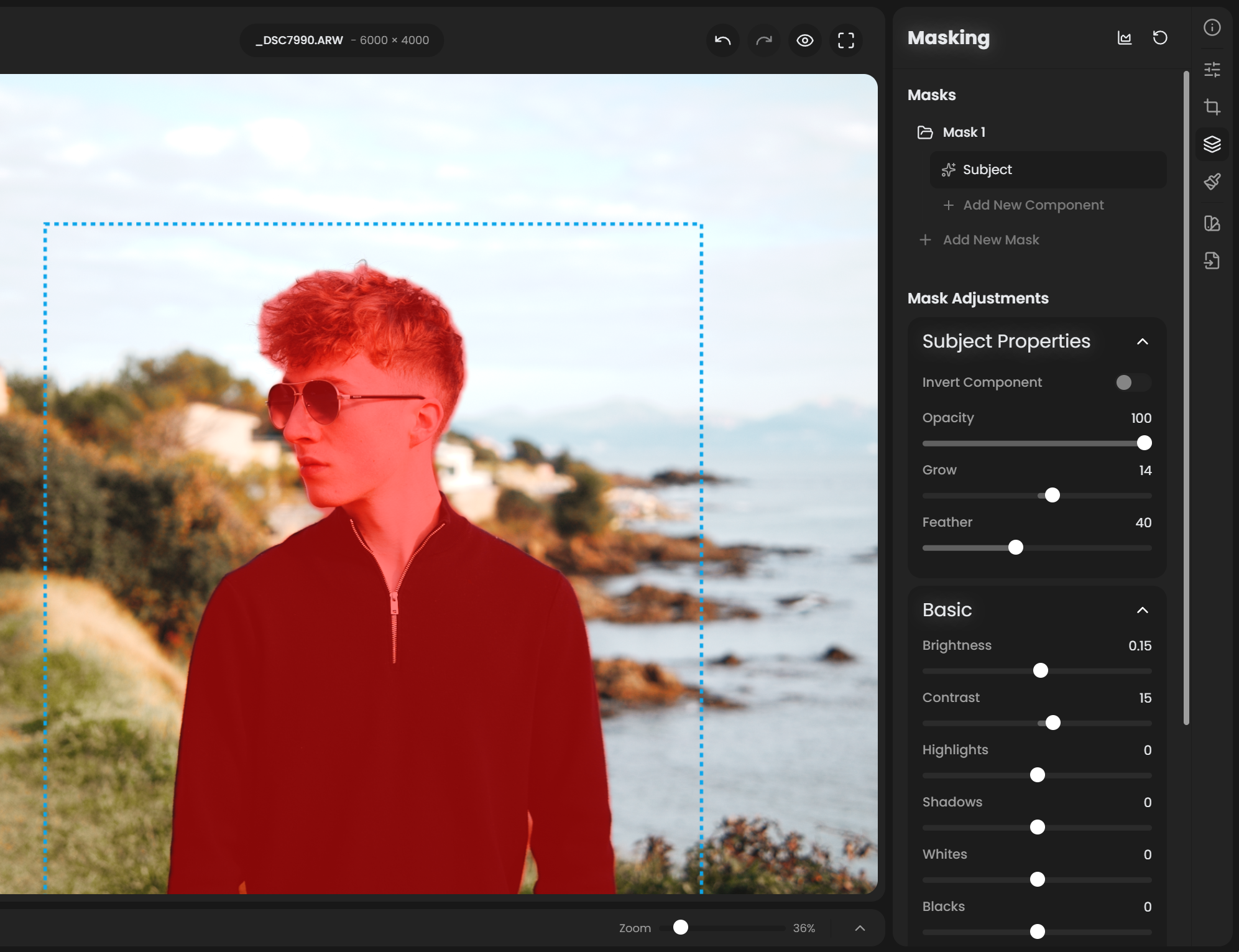Select the Subject mask component

[1048, 169]
